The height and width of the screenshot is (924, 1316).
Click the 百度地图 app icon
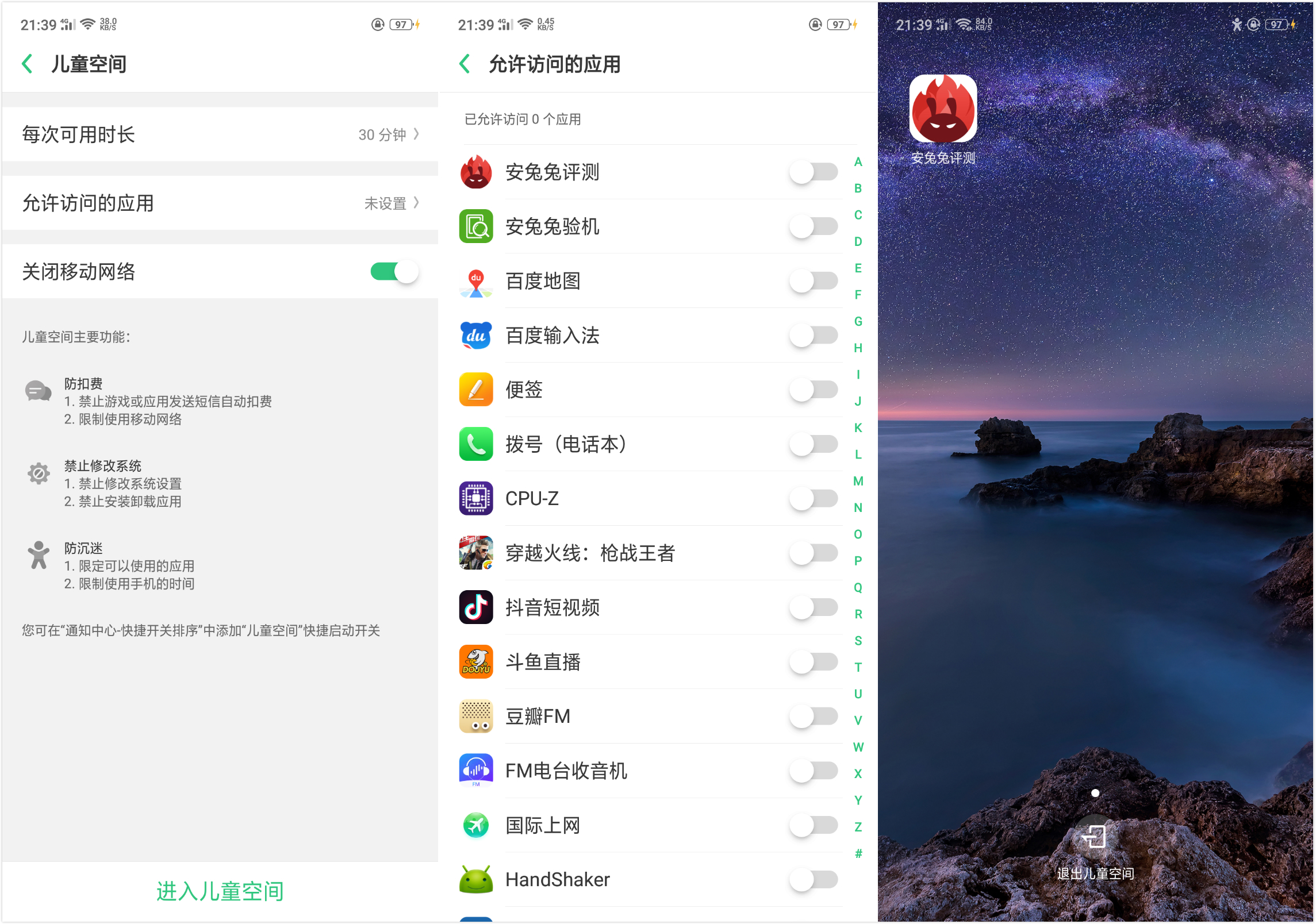(475, 282)
